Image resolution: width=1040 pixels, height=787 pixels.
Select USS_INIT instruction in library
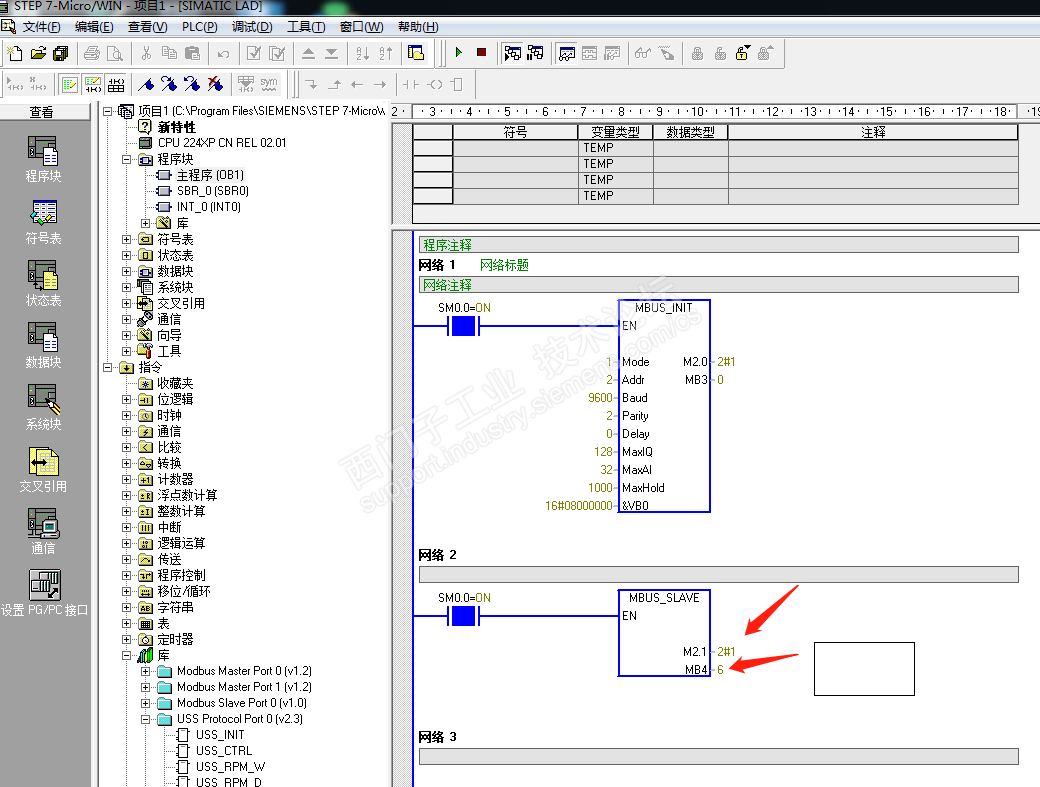point(220,735)
